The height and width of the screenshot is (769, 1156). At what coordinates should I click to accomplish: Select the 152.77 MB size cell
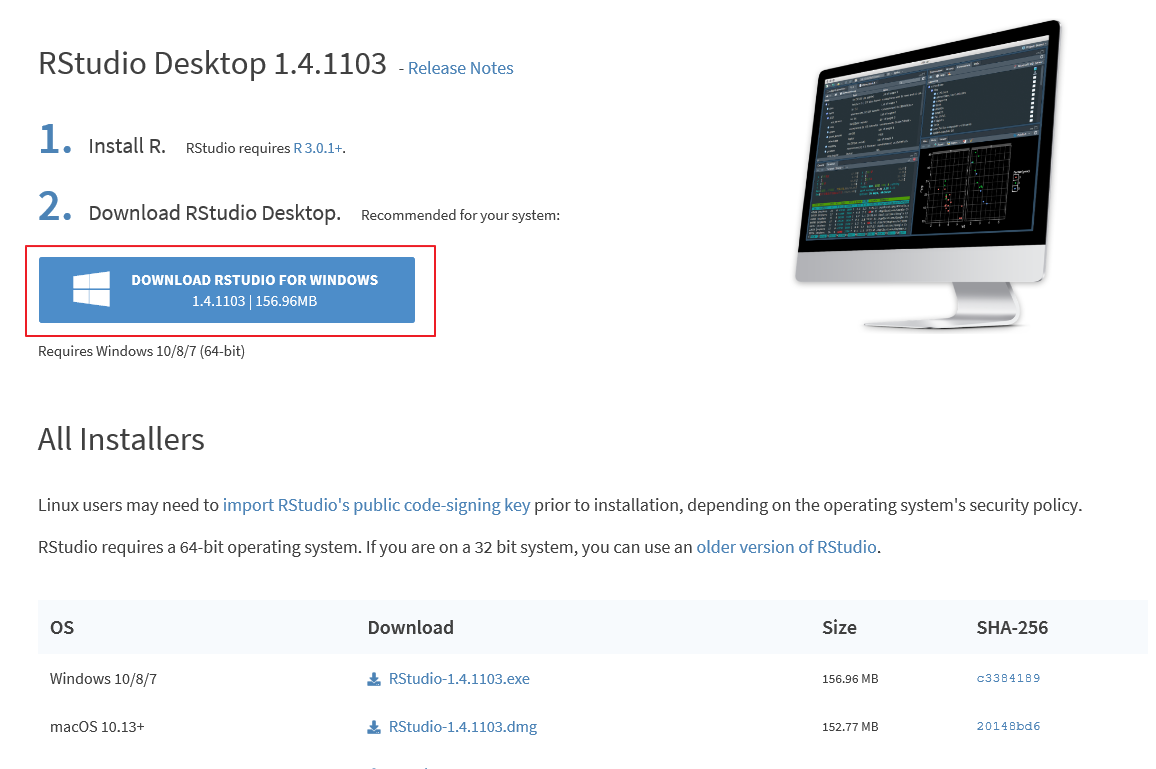(x=850, y=726)
